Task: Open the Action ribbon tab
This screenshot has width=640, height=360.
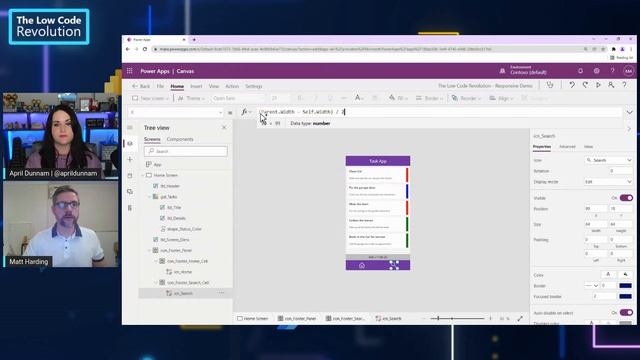Action: [x=232, y=87]
